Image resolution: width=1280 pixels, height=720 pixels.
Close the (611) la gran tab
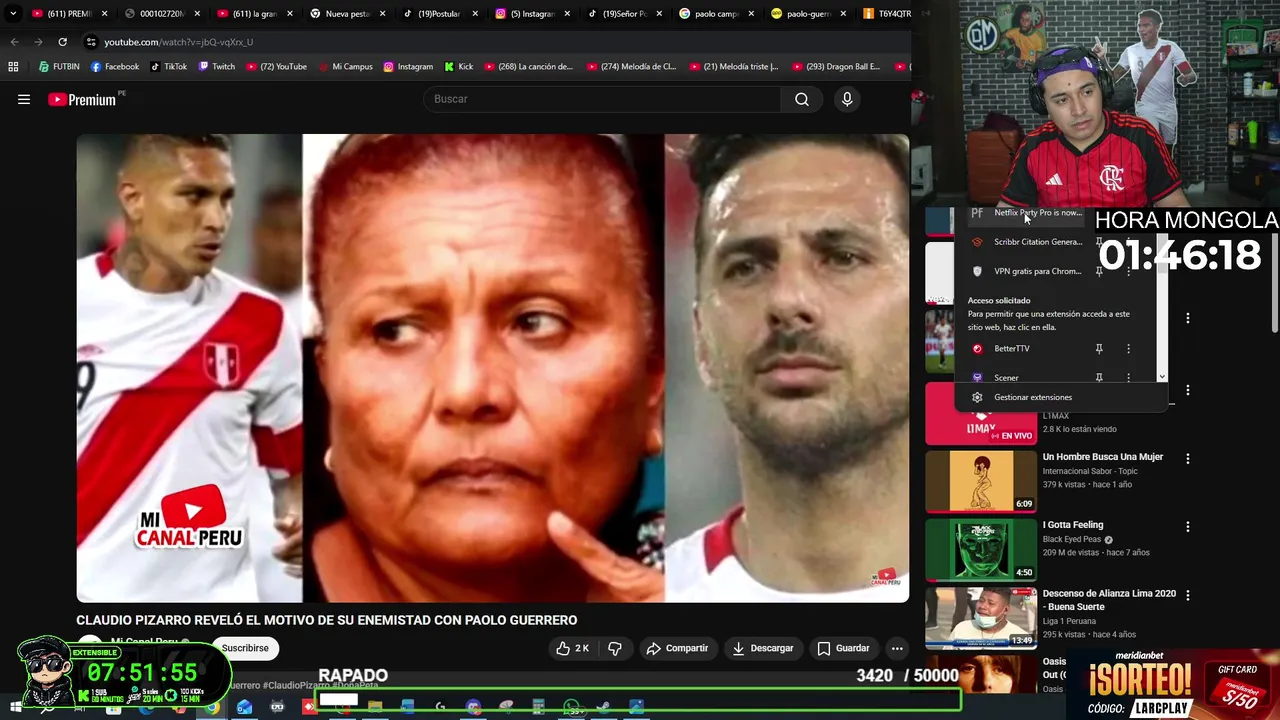[290, 14]
